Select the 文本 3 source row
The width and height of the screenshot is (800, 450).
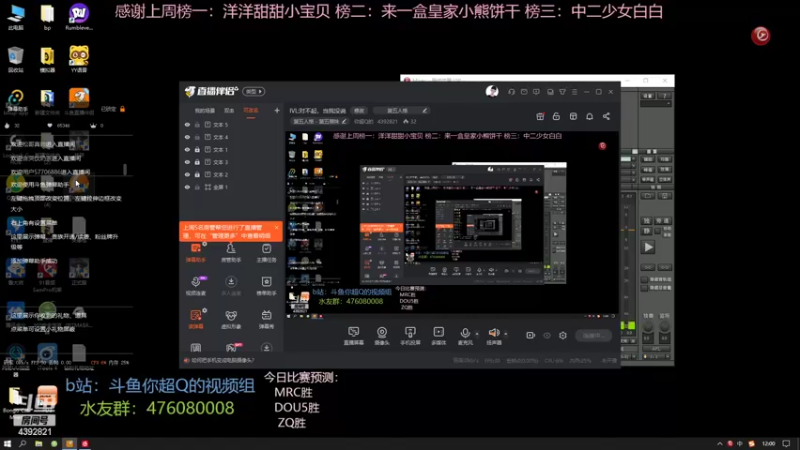pos(231,162)
